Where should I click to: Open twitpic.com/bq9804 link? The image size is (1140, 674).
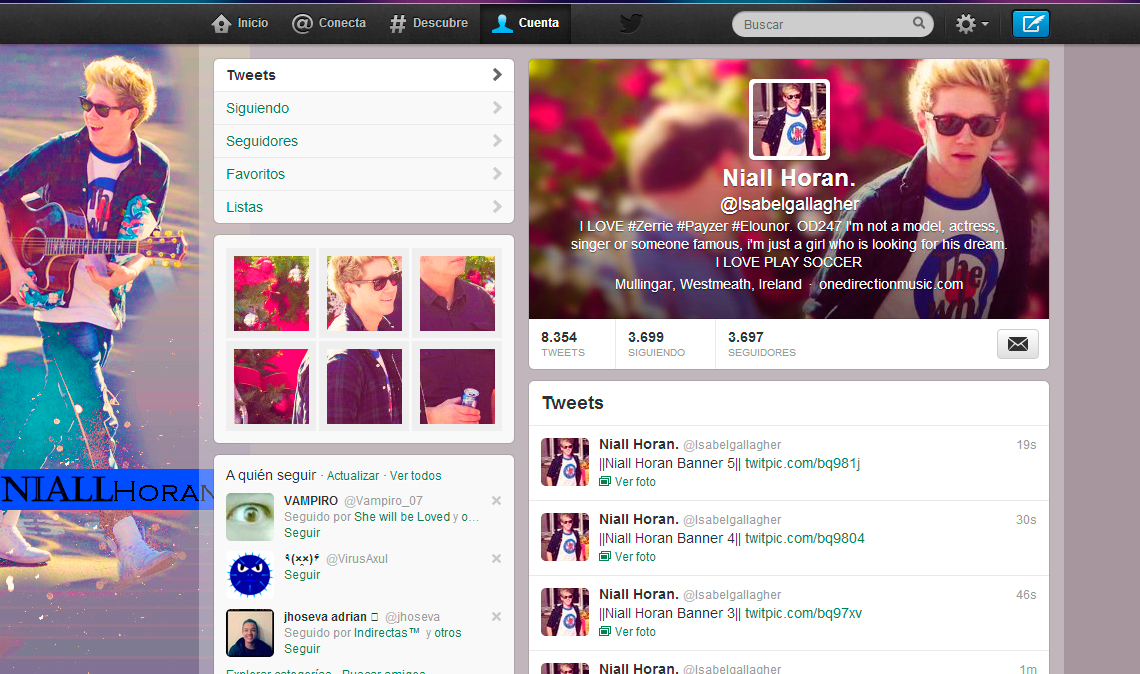click(x=805, y=538)
